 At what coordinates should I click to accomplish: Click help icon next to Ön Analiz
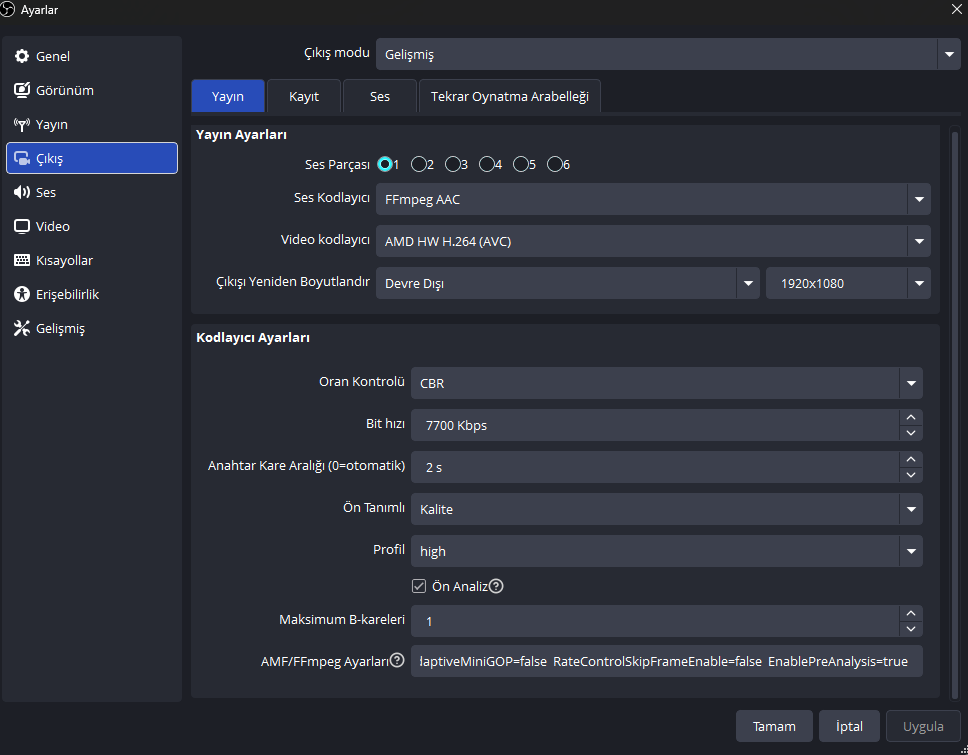[496, 586]
